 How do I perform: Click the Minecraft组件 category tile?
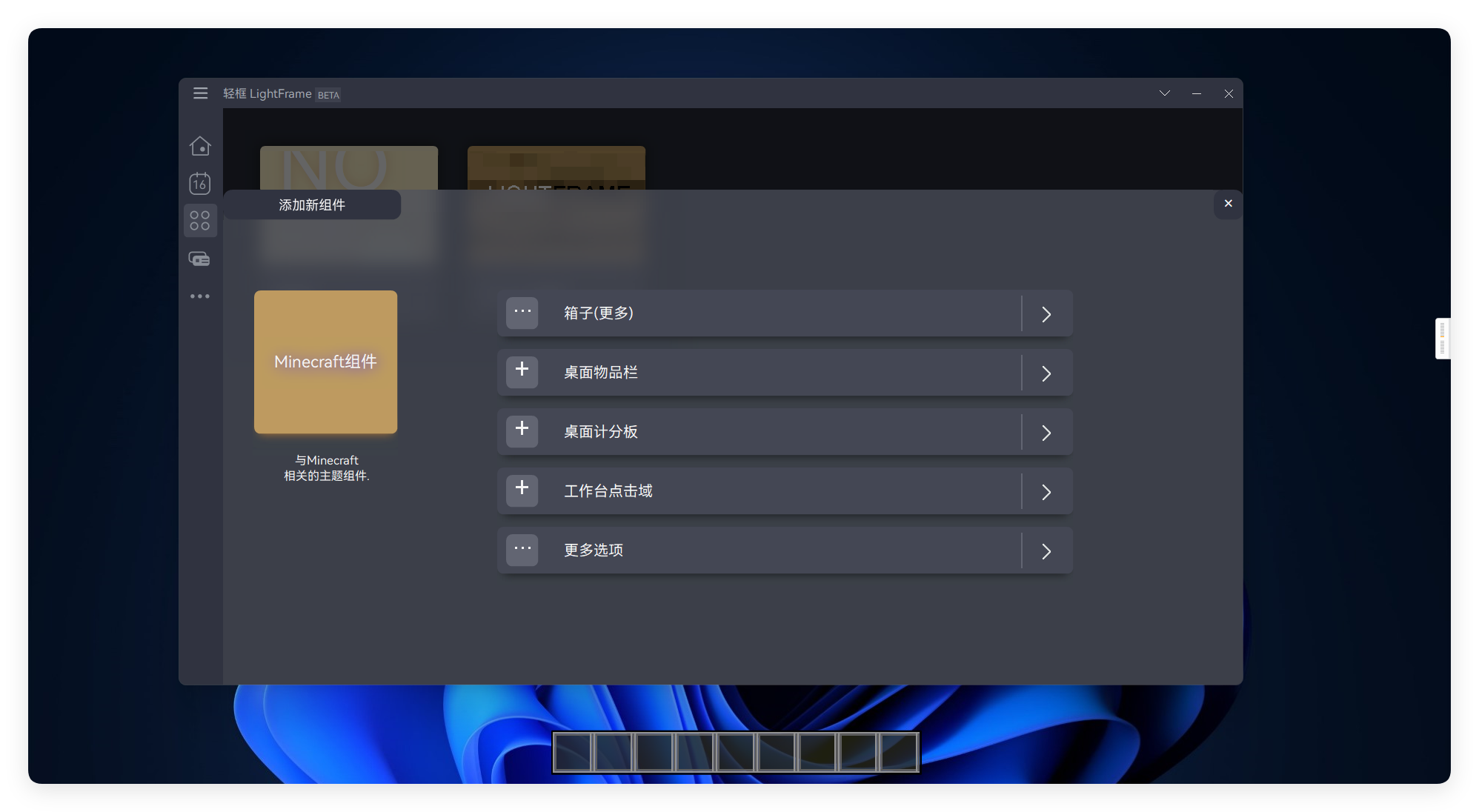coord(325,362)
